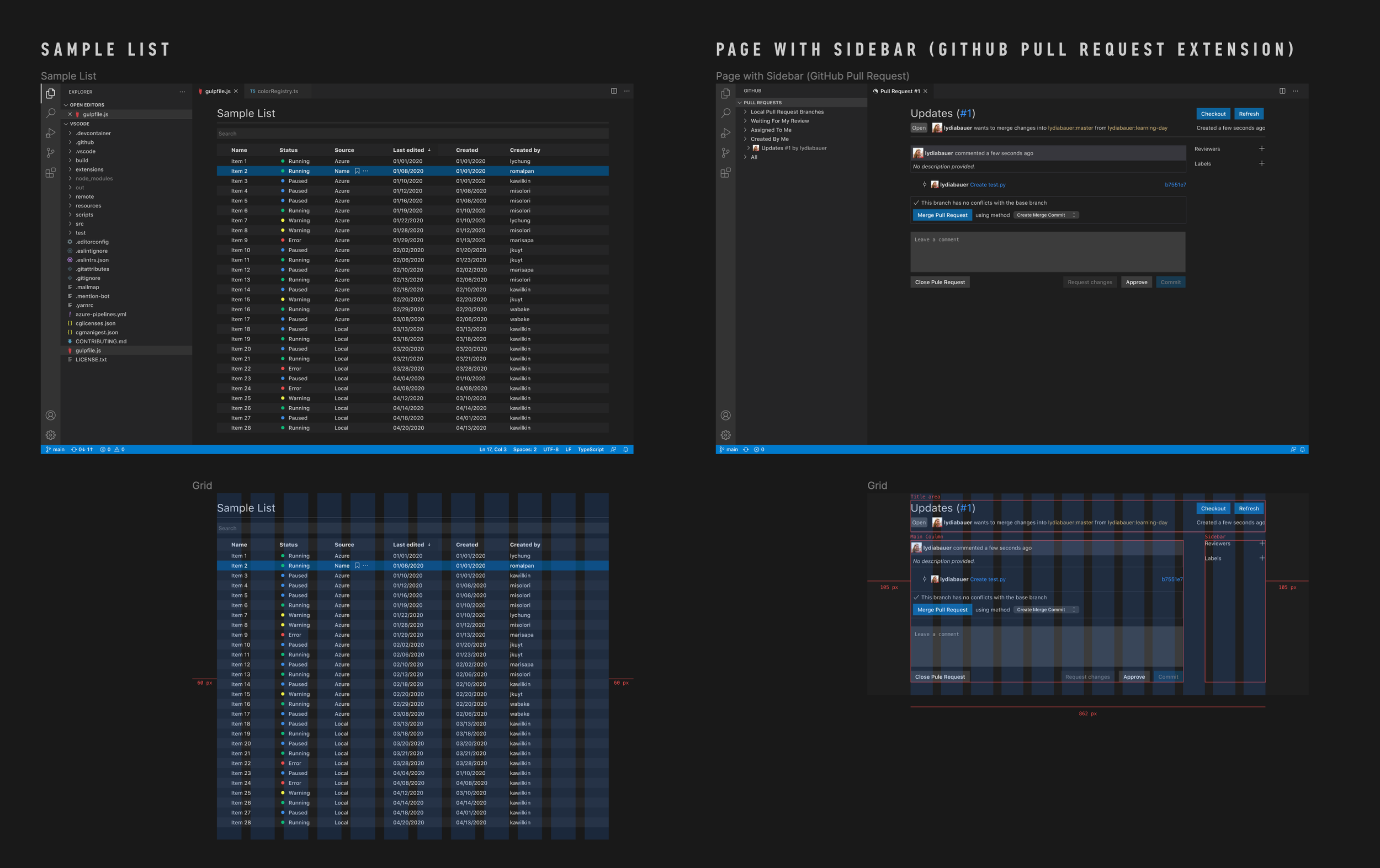This screenshot has width=1380, height=868.
Task: Switch to the colorRegistry.ts tab
Action: (277, 91)
